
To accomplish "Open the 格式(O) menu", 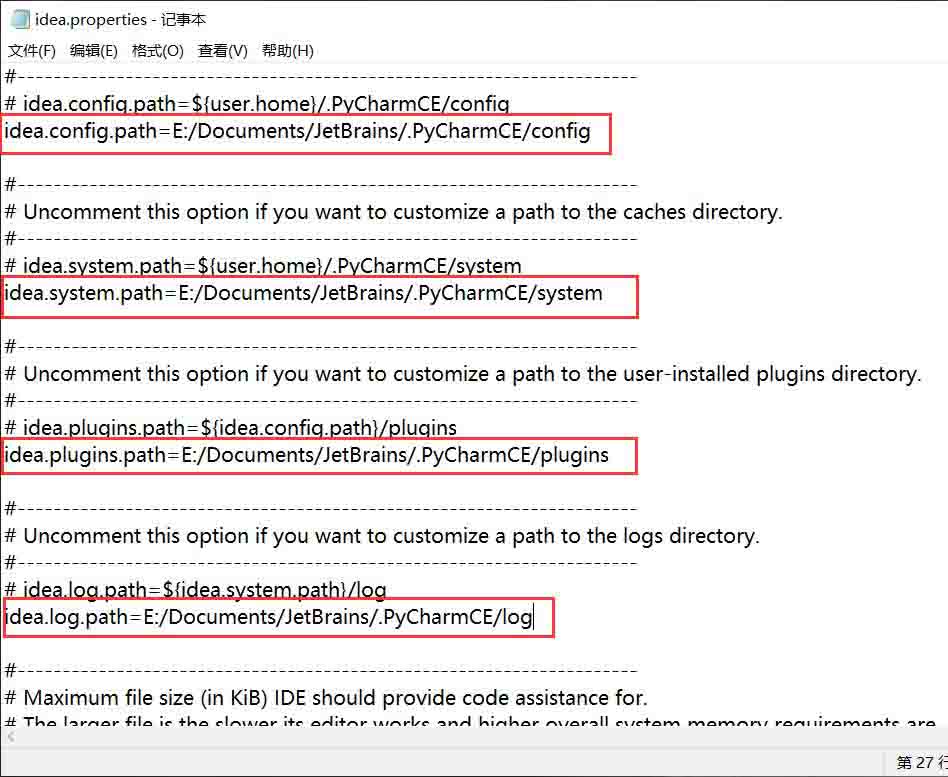I will [x=157, y=51].
